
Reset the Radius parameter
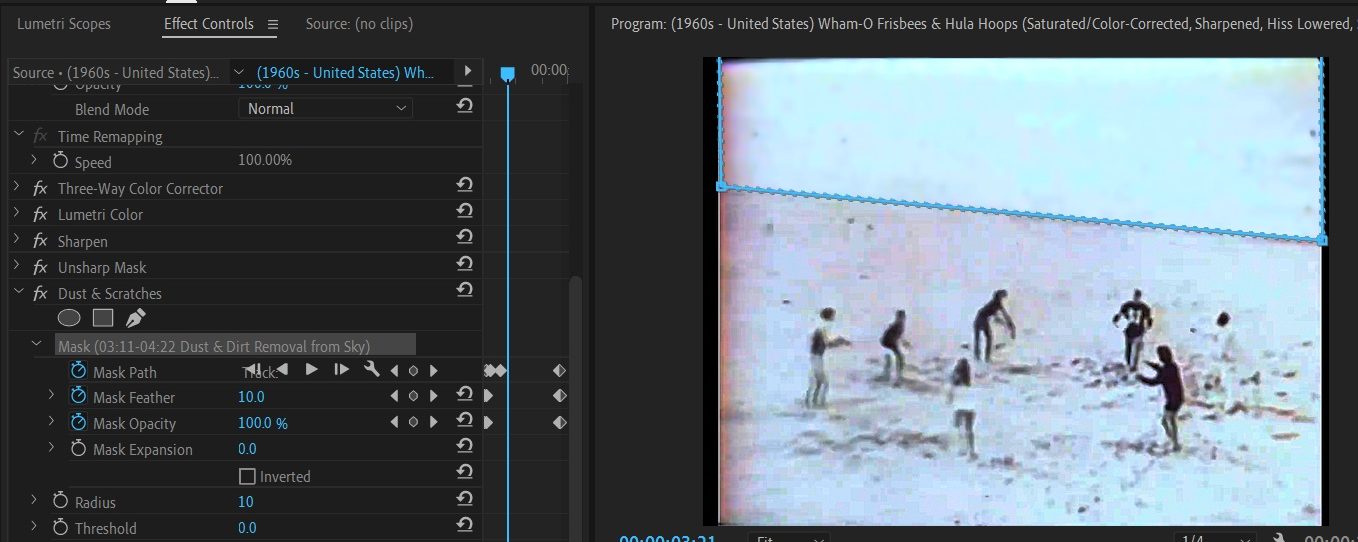[464, 499]
